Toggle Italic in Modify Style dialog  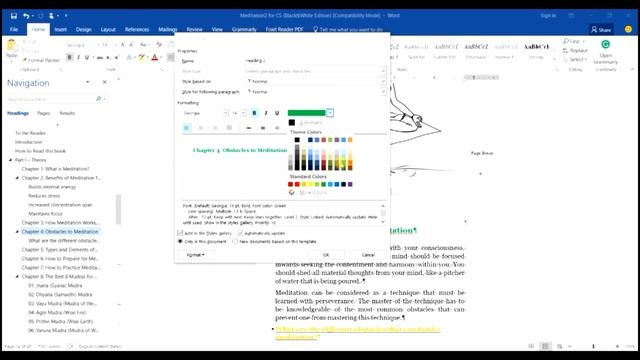(266, 113)
